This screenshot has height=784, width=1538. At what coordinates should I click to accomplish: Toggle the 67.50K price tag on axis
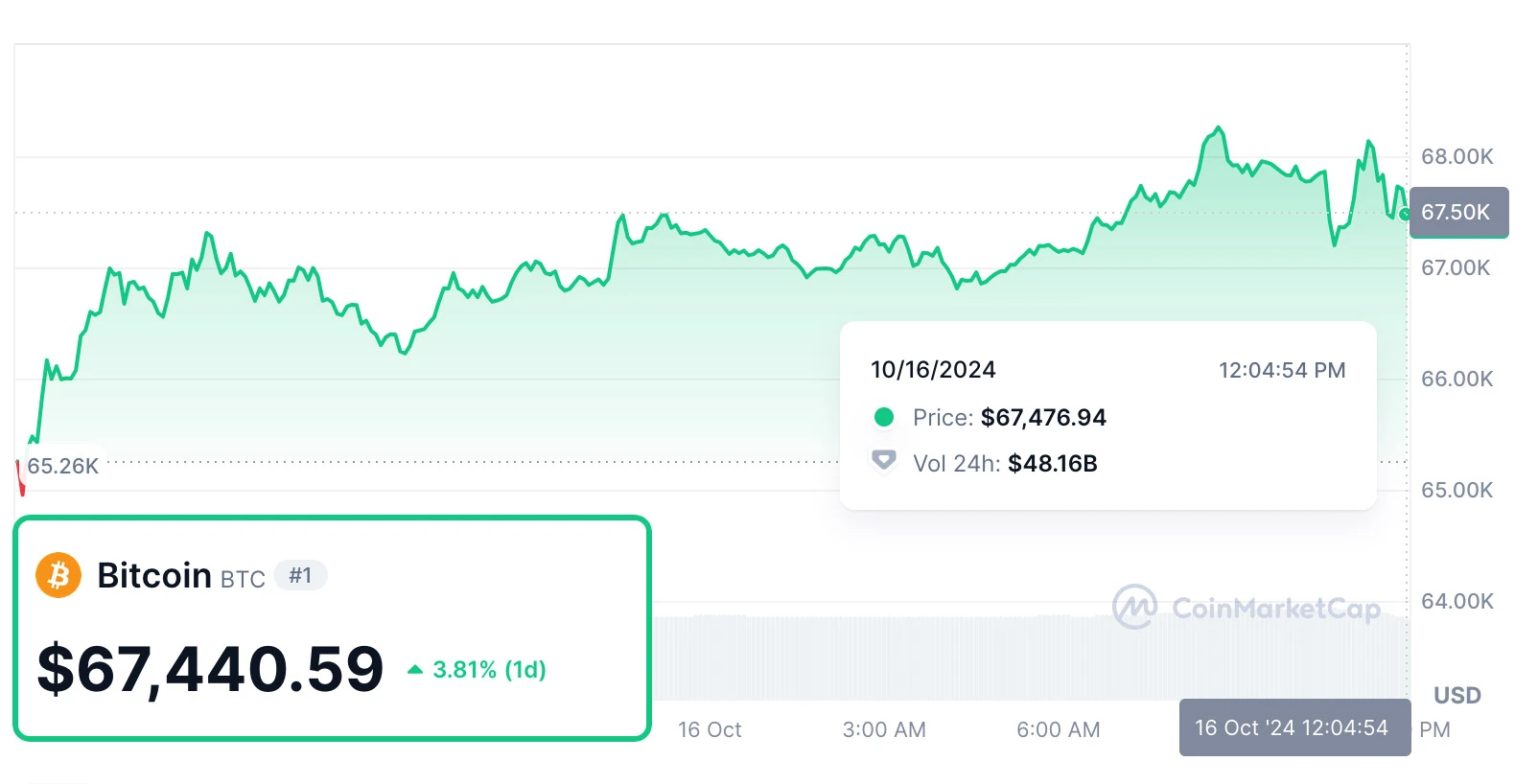point(1458,213)
